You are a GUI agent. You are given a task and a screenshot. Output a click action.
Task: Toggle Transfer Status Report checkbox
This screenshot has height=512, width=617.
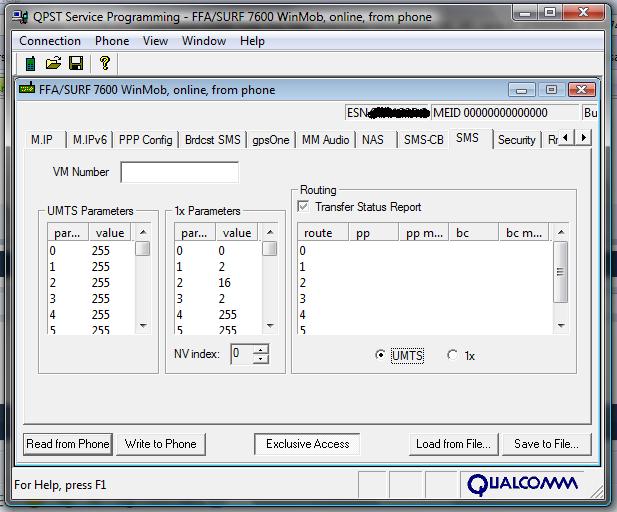(303, 206)
